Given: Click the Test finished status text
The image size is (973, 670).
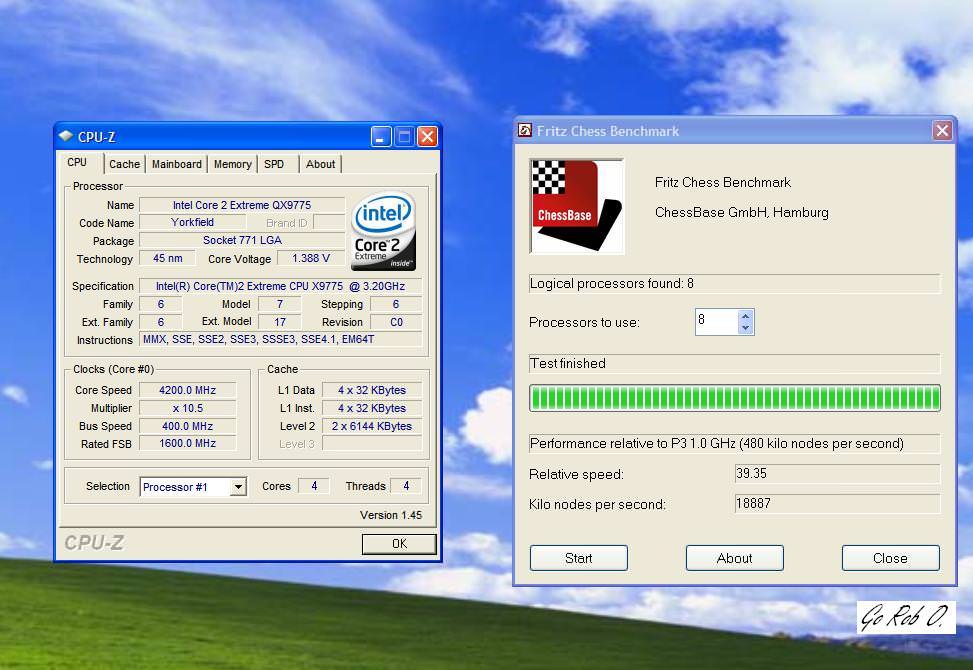Looking at the screenshot, I should [568, 364].
